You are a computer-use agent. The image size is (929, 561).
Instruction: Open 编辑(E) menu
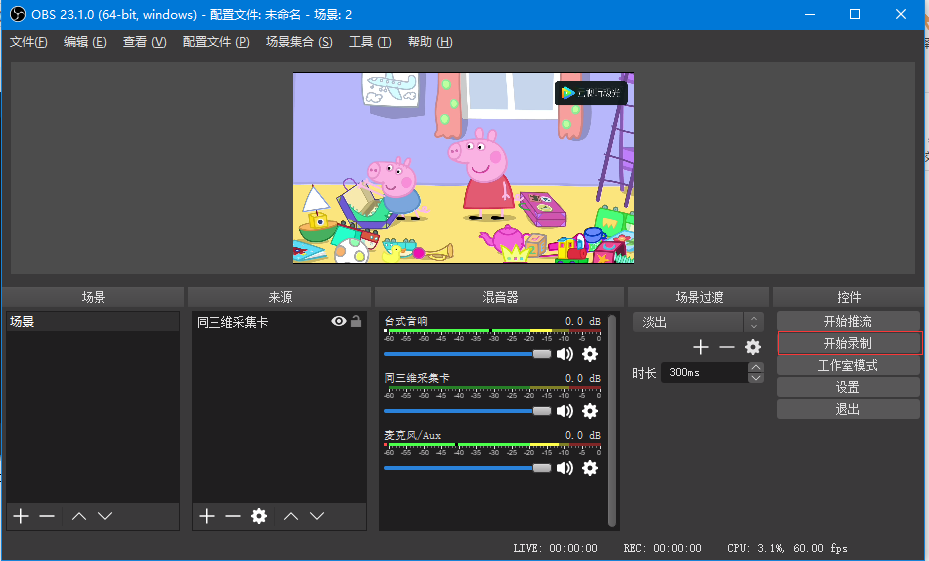click(x=85, y=42)
